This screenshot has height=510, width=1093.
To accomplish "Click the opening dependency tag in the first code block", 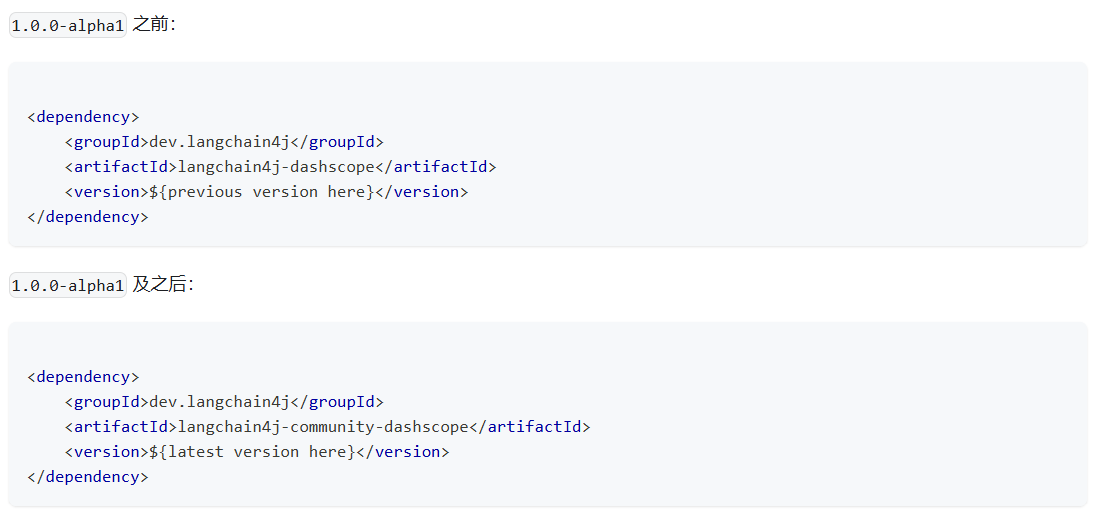I will [83, 117].
